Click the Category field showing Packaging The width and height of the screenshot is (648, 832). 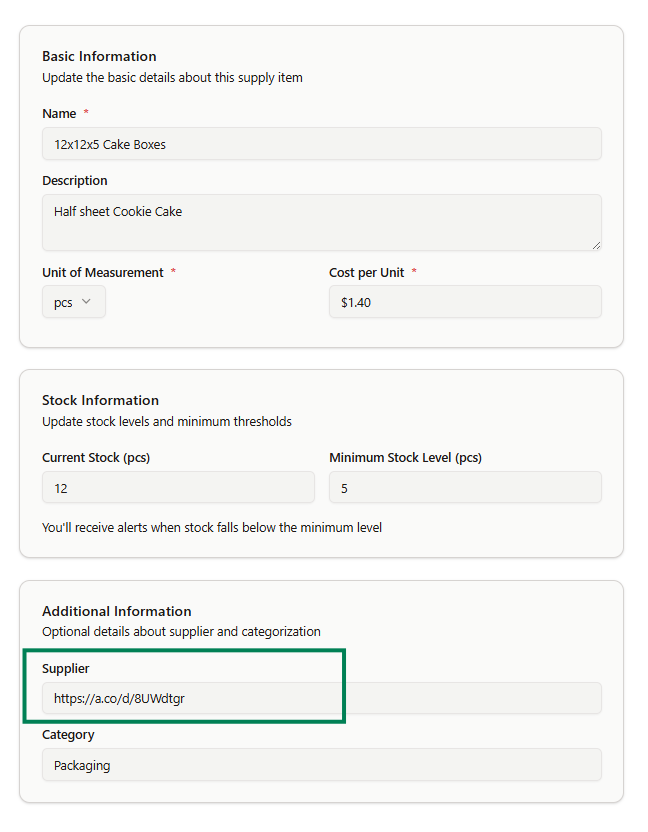pyautogui.click(x=321, y=765)
